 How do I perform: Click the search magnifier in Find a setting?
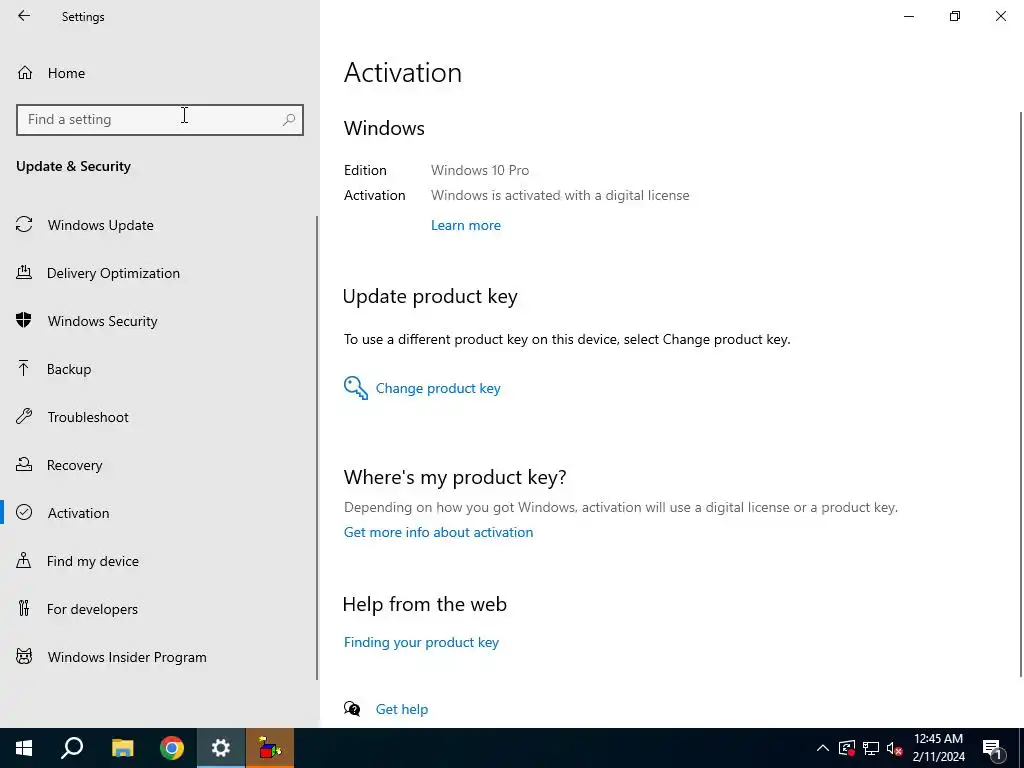(289, 120)
